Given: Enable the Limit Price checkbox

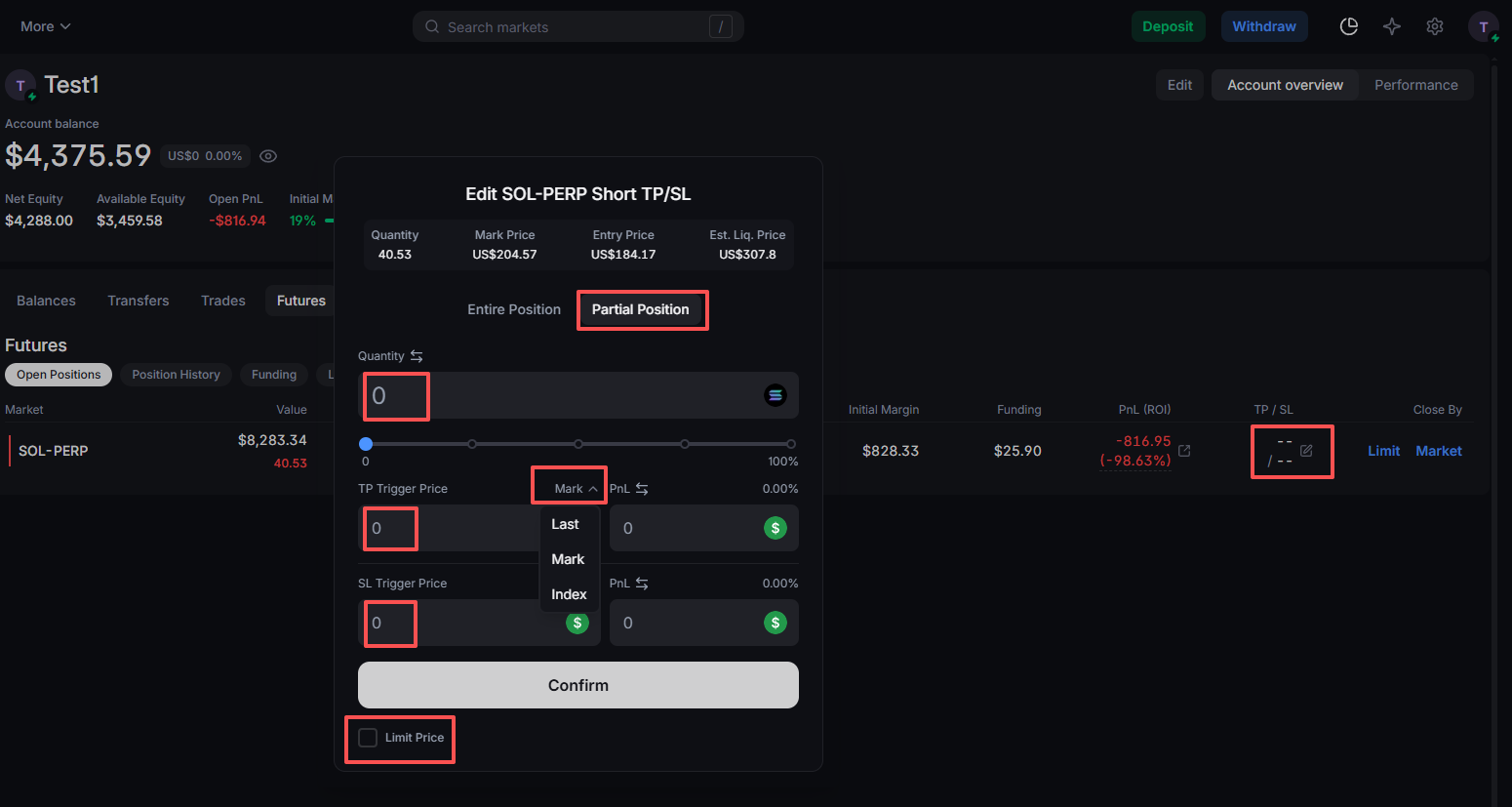Looking at the screenshot, I should click(368, 738).
